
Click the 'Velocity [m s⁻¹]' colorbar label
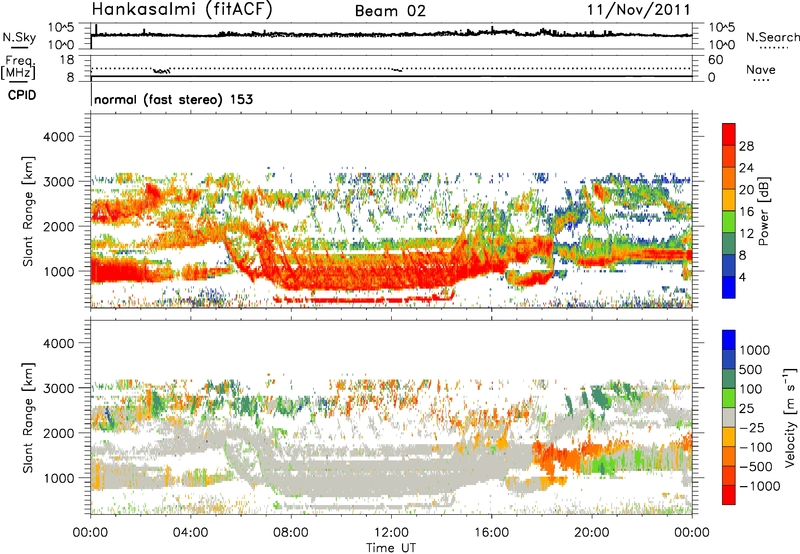click(x=790, y=417)
